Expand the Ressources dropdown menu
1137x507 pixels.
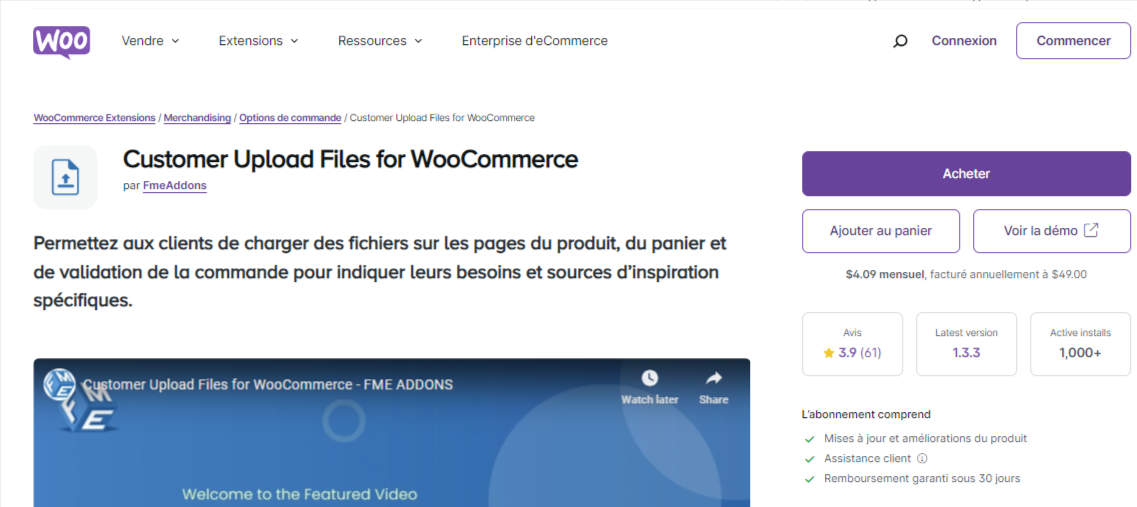point(380,41)
